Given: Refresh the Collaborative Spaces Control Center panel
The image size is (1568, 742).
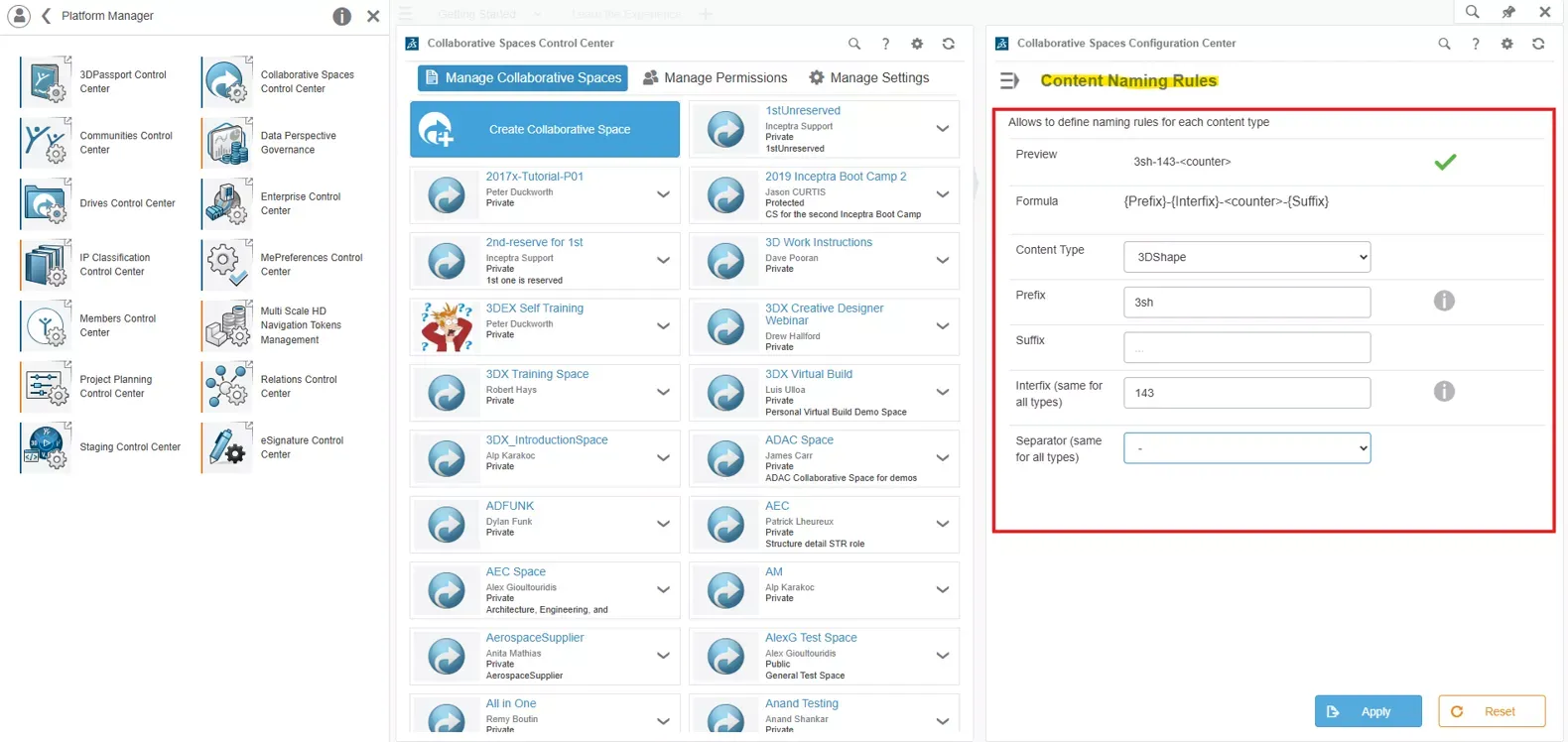Looking at the screenshot, I should pos(949,44).
